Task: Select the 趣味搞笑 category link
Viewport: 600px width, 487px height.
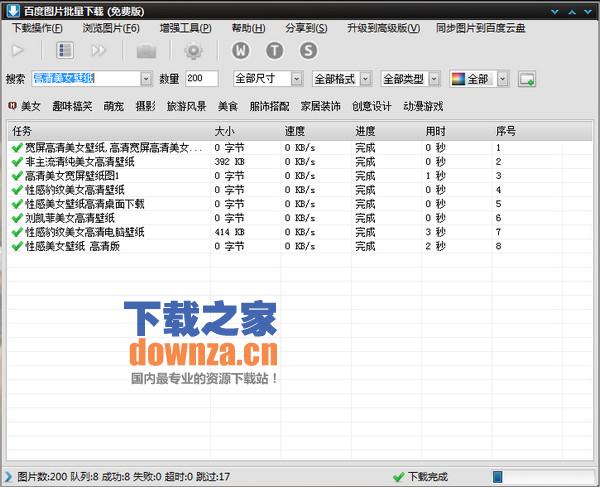Action: point(72,106)
